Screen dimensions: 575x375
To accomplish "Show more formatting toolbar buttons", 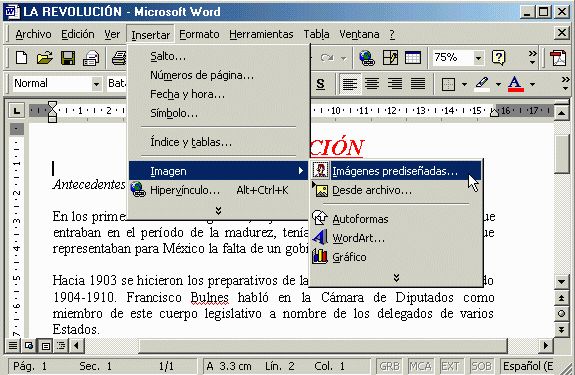I will 565,84.
